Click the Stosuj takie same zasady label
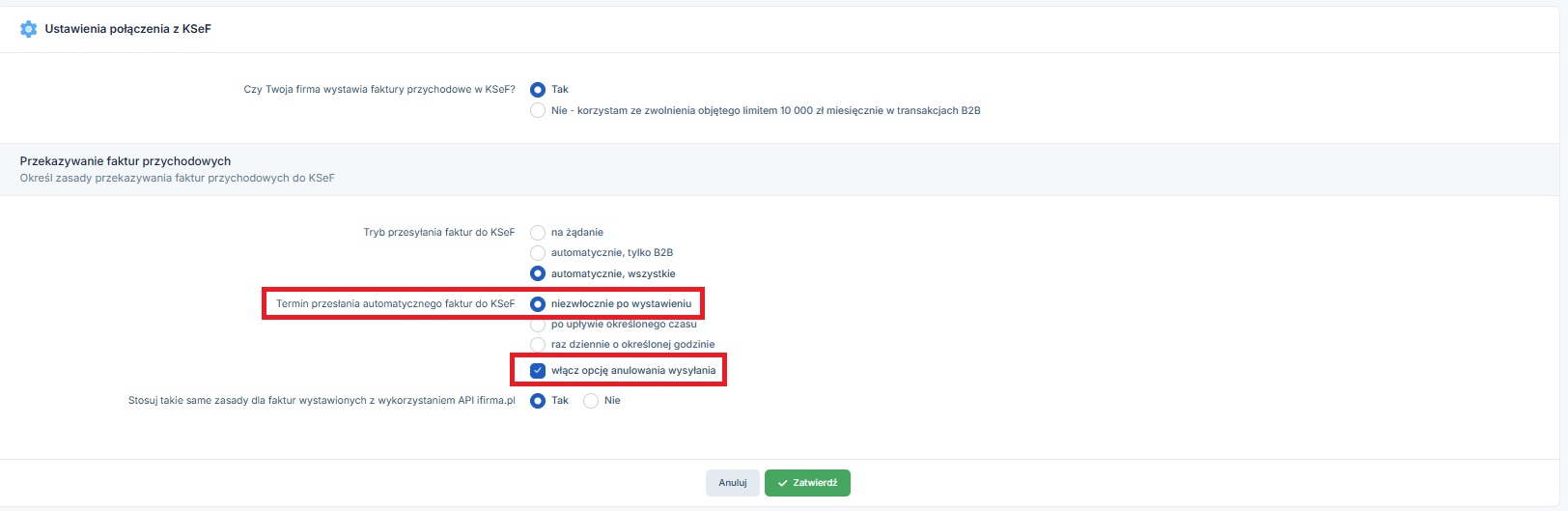The width and height of the screenshot is (1568, 511). 322,401
